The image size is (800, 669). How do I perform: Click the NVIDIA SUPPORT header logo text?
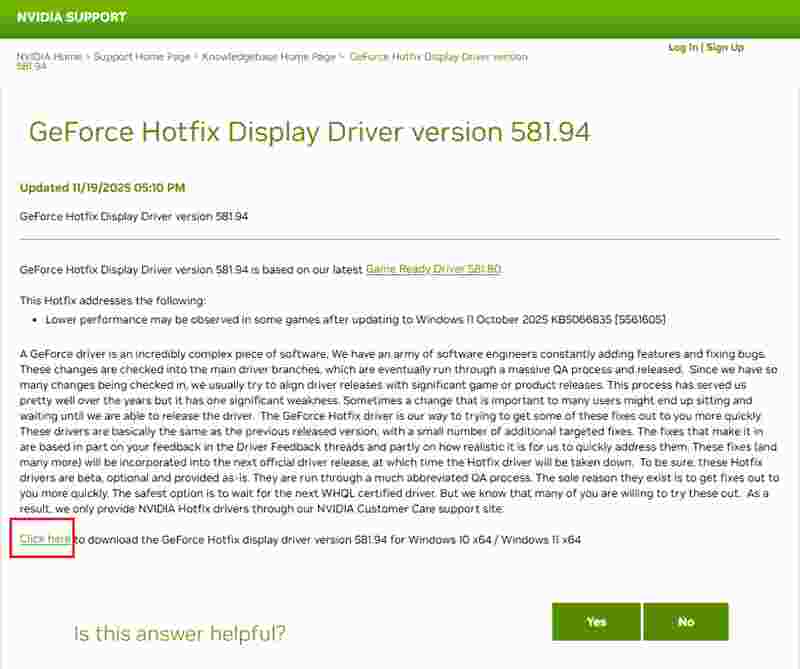click(x=71, y=17)
